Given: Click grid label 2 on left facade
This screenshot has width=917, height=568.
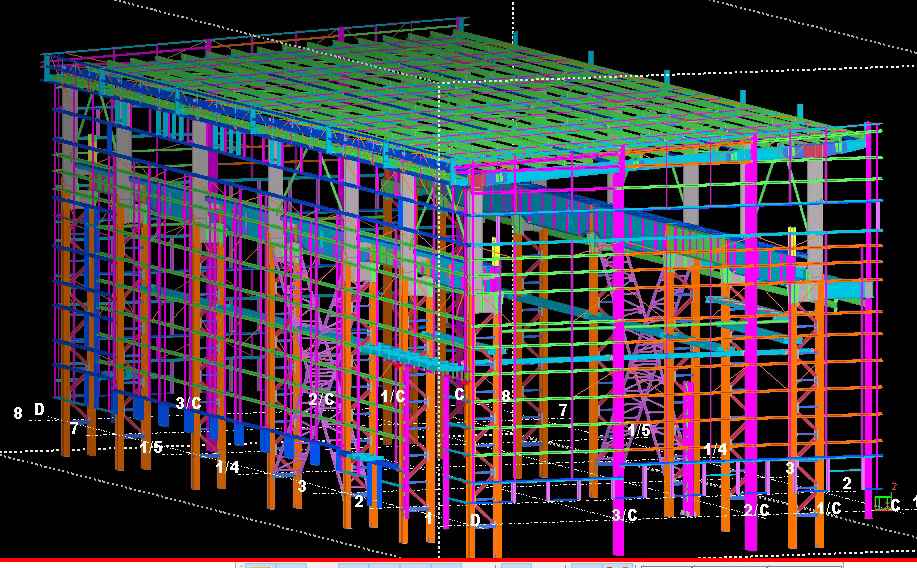Looking at the screenshot, I should pyautogui.click(x=359, y=502).
